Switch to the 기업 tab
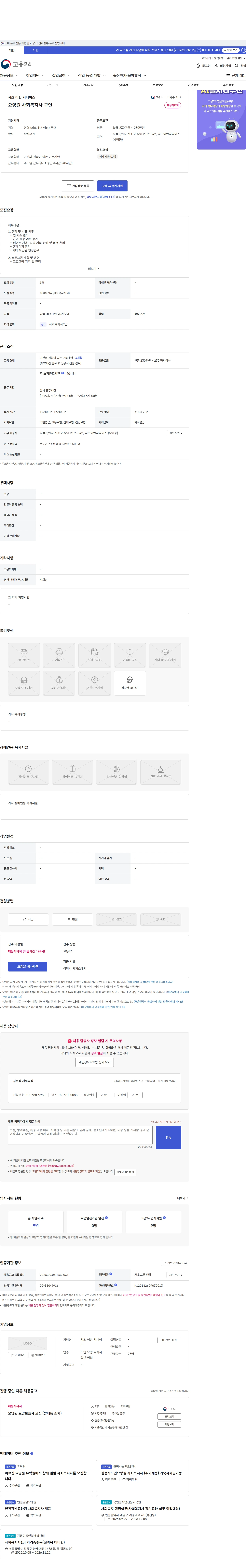Screen dimensions: 246x1568 click(x=35, y=51)
